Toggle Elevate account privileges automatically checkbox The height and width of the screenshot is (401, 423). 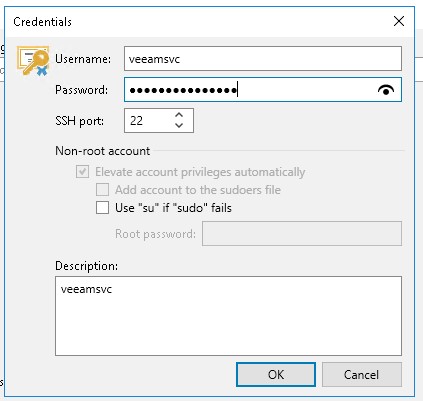click(x=82, y=172)
